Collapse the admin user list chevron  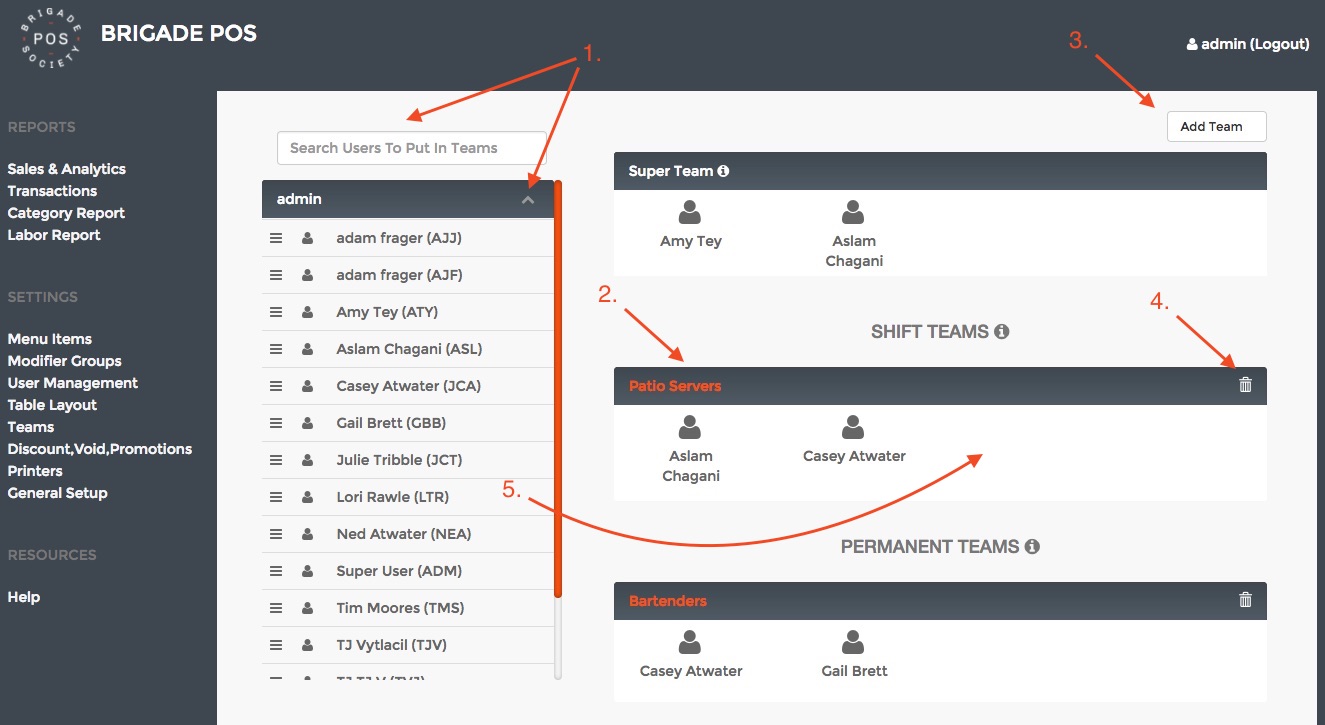coord(528,200)
